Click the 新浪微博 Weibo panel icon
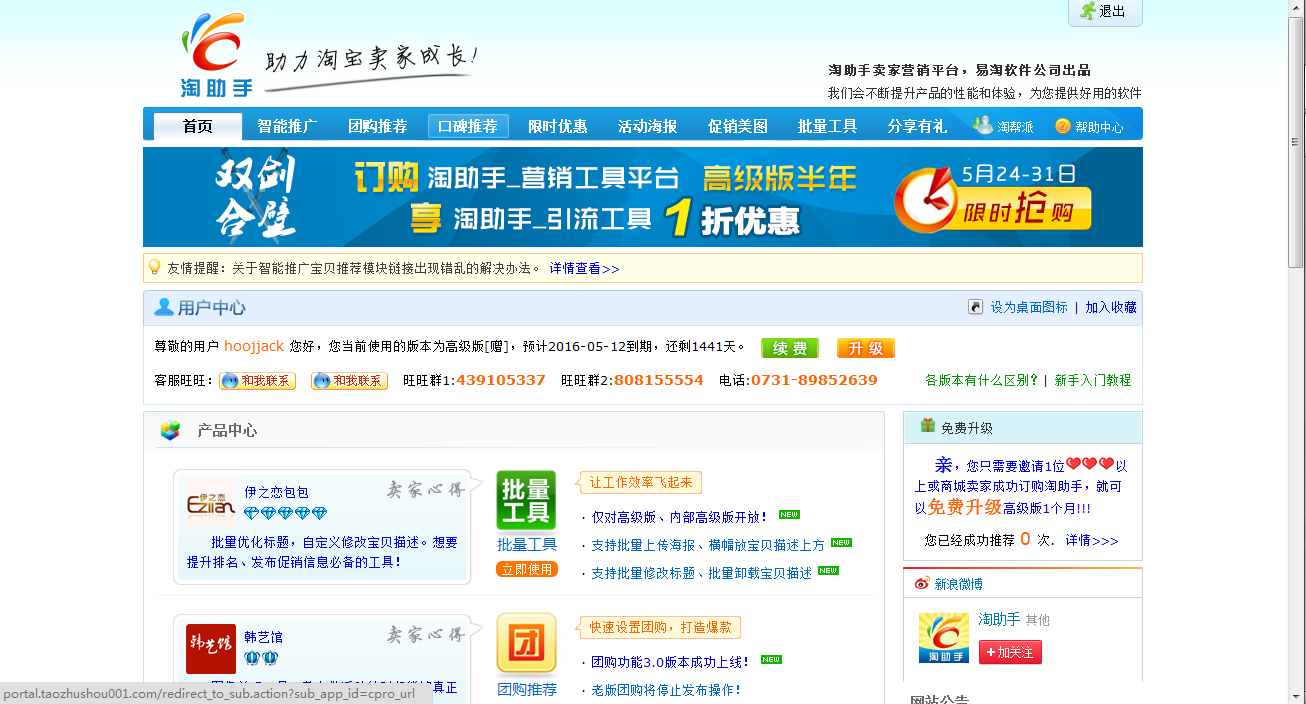Viewport: 1306px width, 704px height. tap(923, 583)
